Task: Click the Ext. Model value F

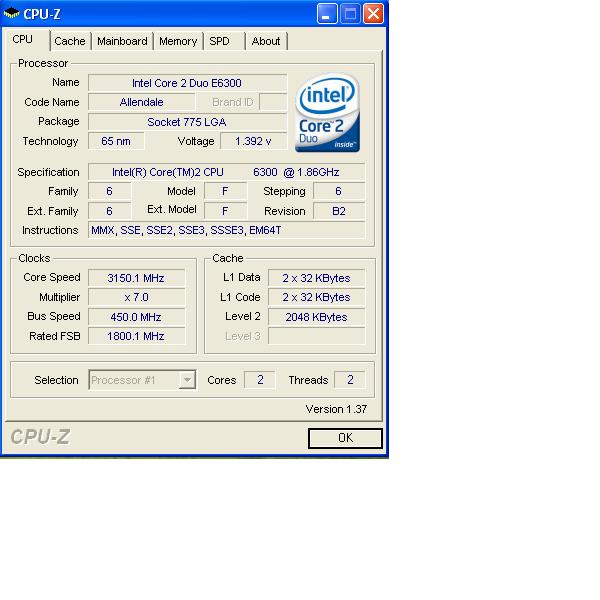Action: pyautogui.click(x=225, y=211)
